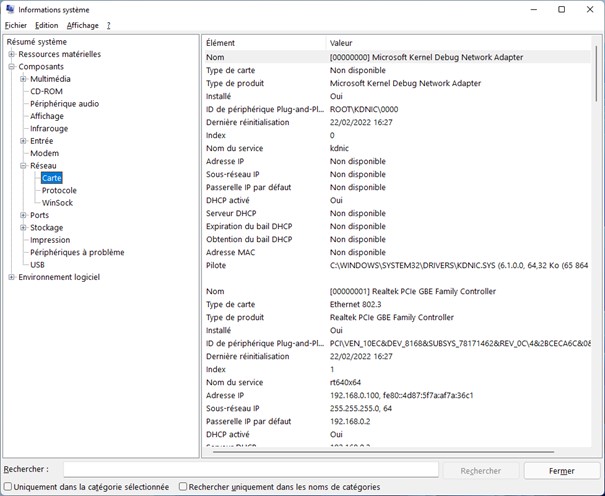605x496 pixels.
Task: Expand the Environnement logiciel node
Action: tap(11, 277)
